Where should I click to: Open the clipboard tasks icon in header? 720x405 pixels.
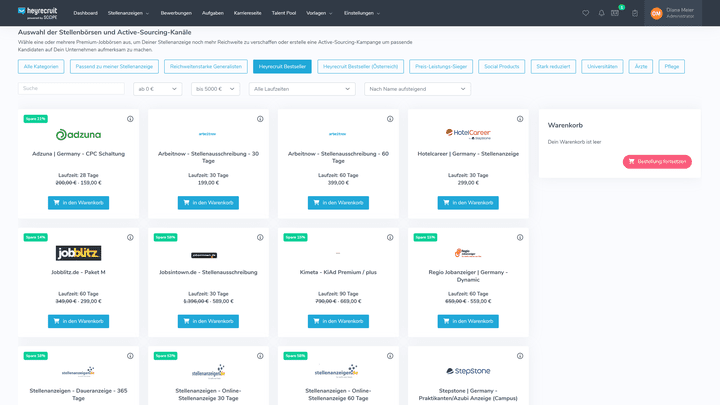click(x=635, y=13)
